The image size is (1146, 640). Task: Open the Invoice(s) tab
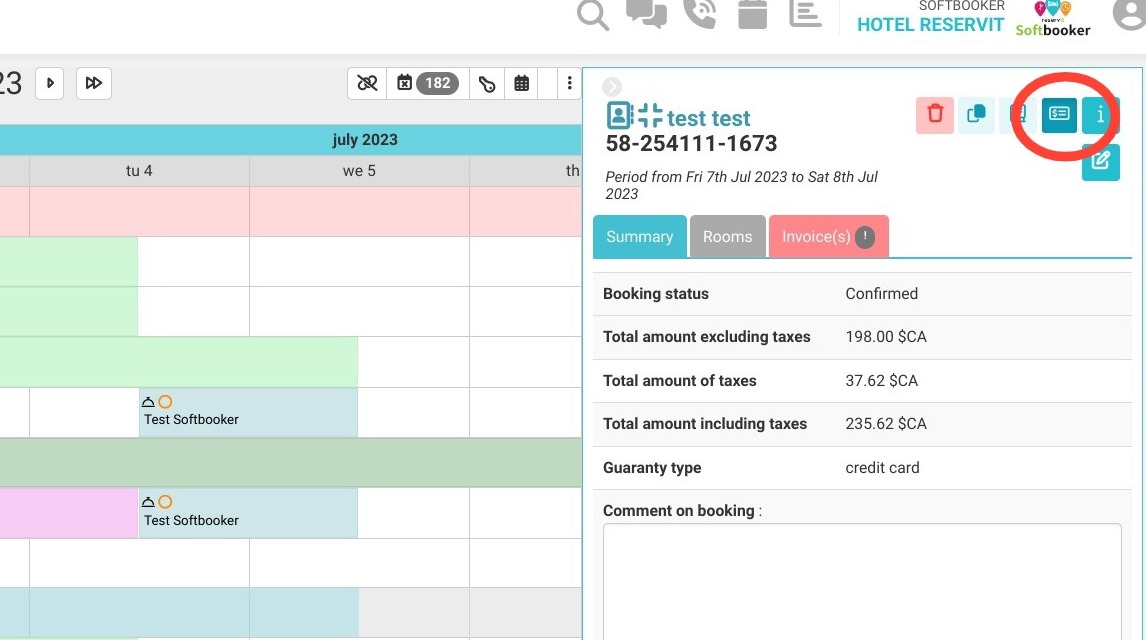pyautogui.click(x=829, y=237)
